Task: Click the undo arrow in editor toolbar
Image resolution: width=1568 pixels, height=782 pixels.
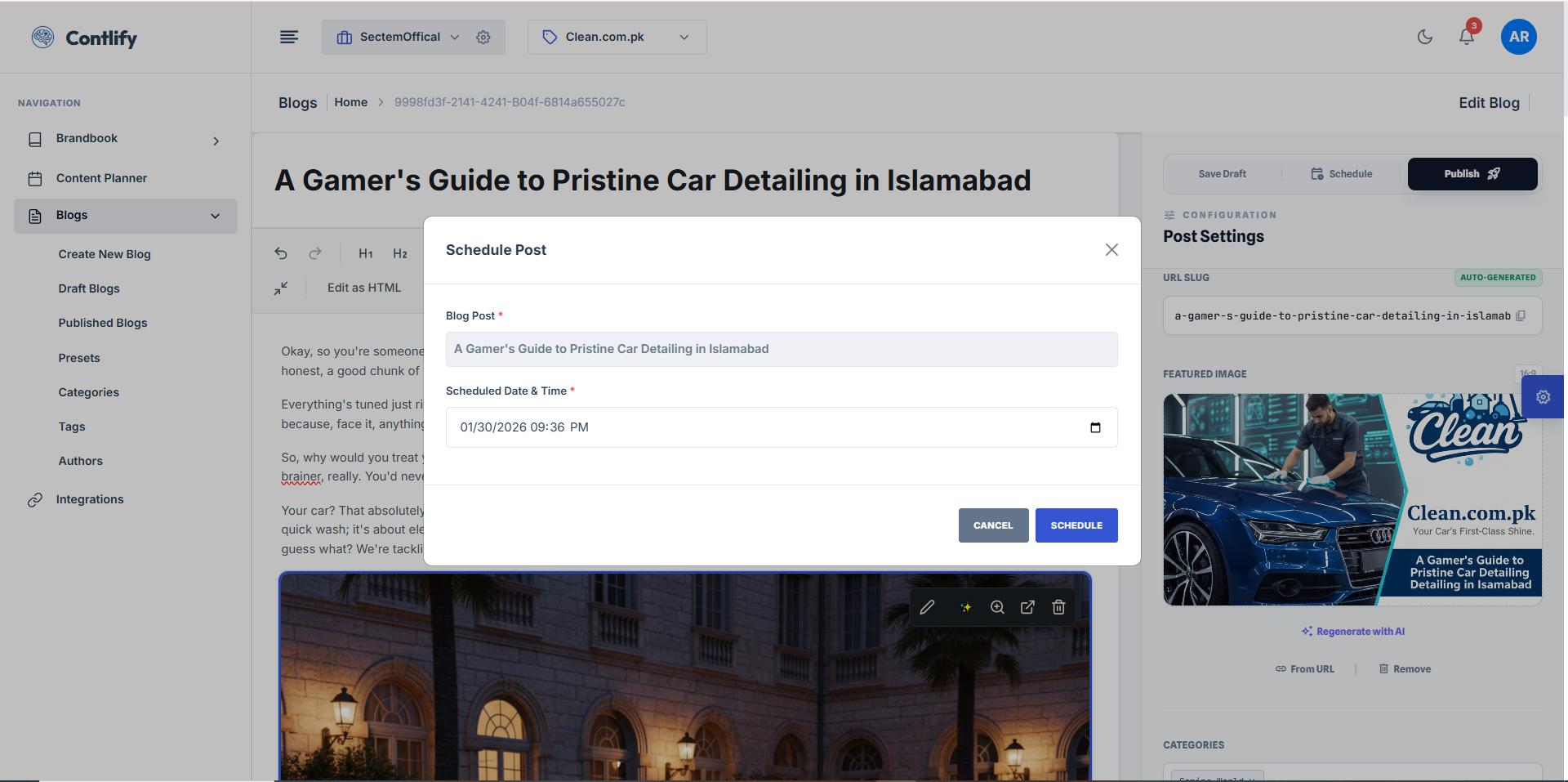Action: [x=281, y=253]
